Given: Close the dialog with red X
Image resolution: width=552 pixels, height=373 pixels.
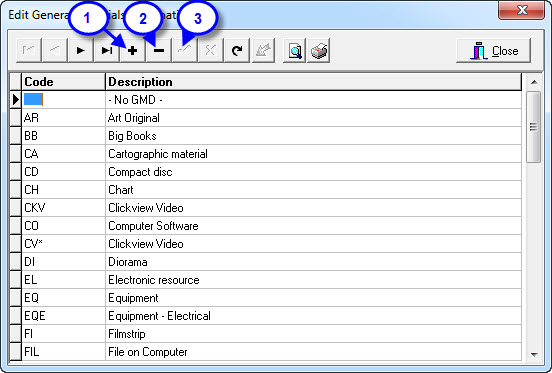Looking at the screenshot, I should click(x=522, y=10).
